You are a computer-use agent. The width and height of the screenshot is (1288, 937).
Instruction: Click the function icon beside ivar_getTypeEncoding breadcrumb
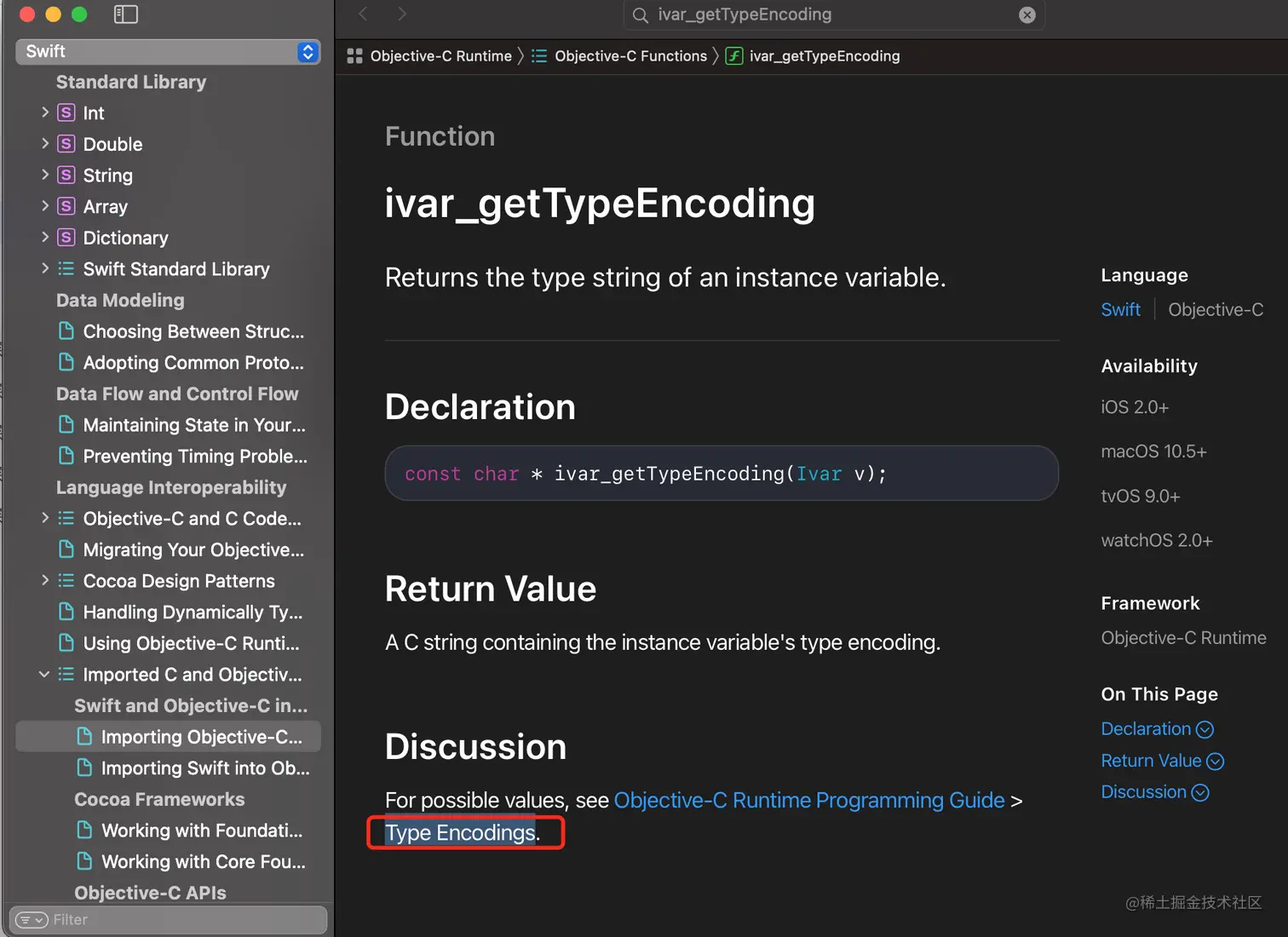coord(734,56)
